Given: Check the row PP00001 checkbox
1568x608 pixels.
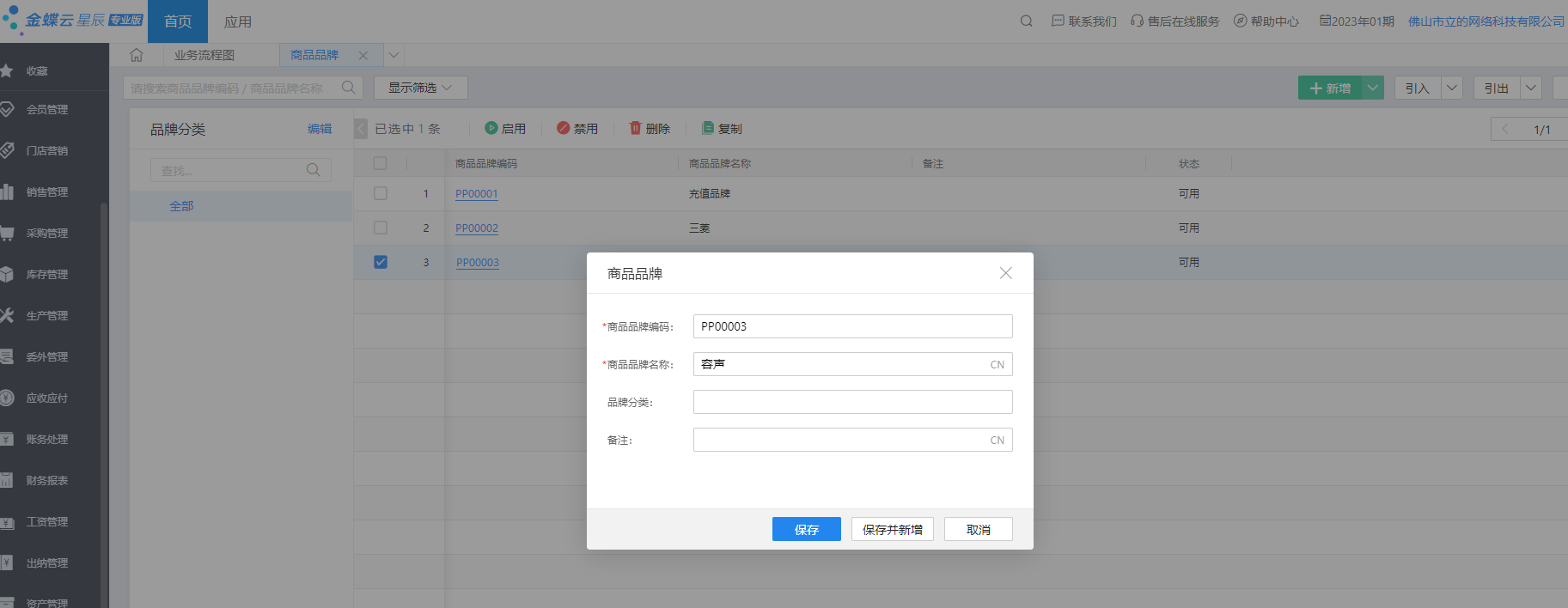Looking at the screenshot, I should pyautogui.click(x=381, y=194).
